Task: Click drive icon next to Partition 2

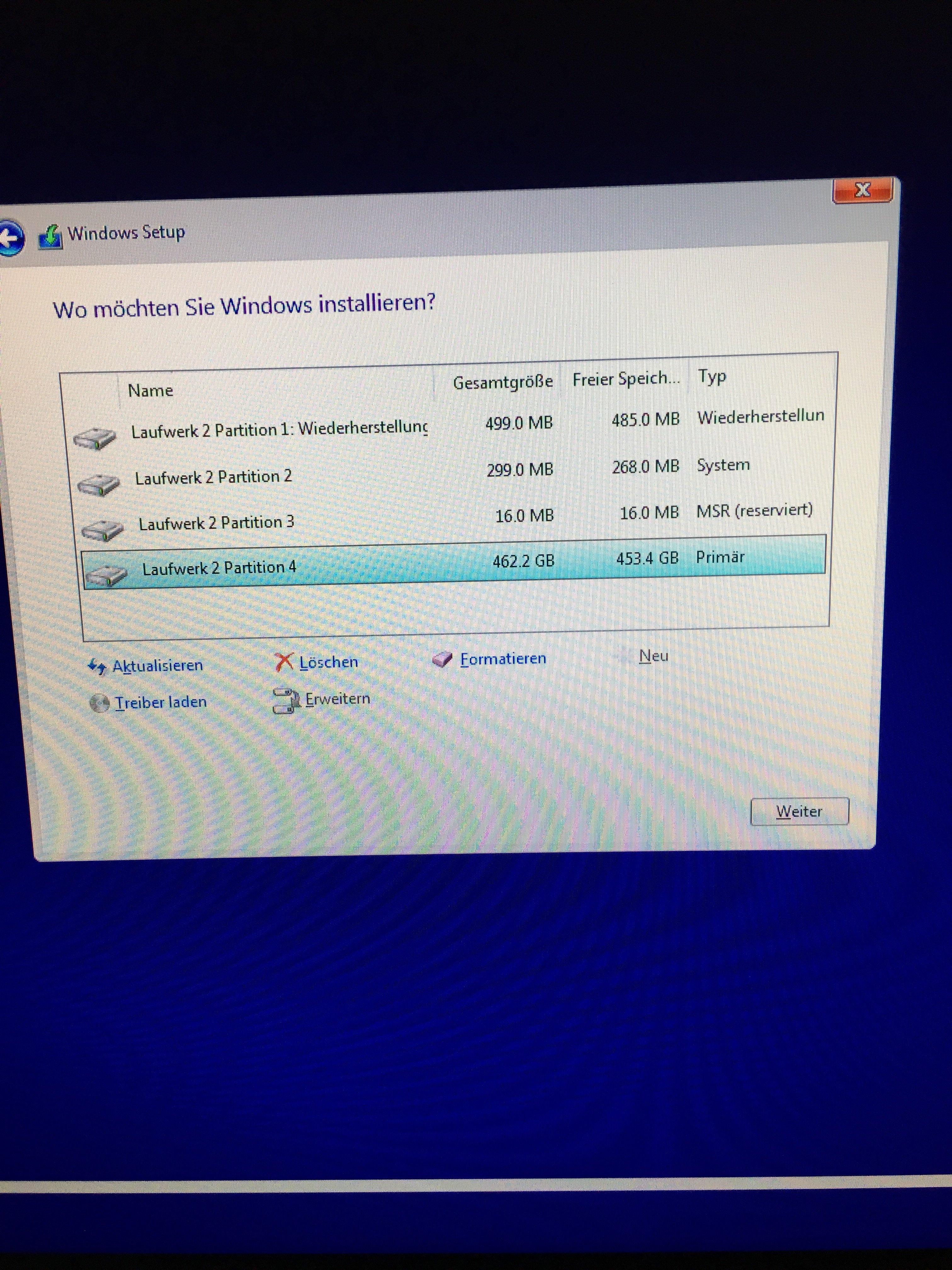Action: pos(99,484)
